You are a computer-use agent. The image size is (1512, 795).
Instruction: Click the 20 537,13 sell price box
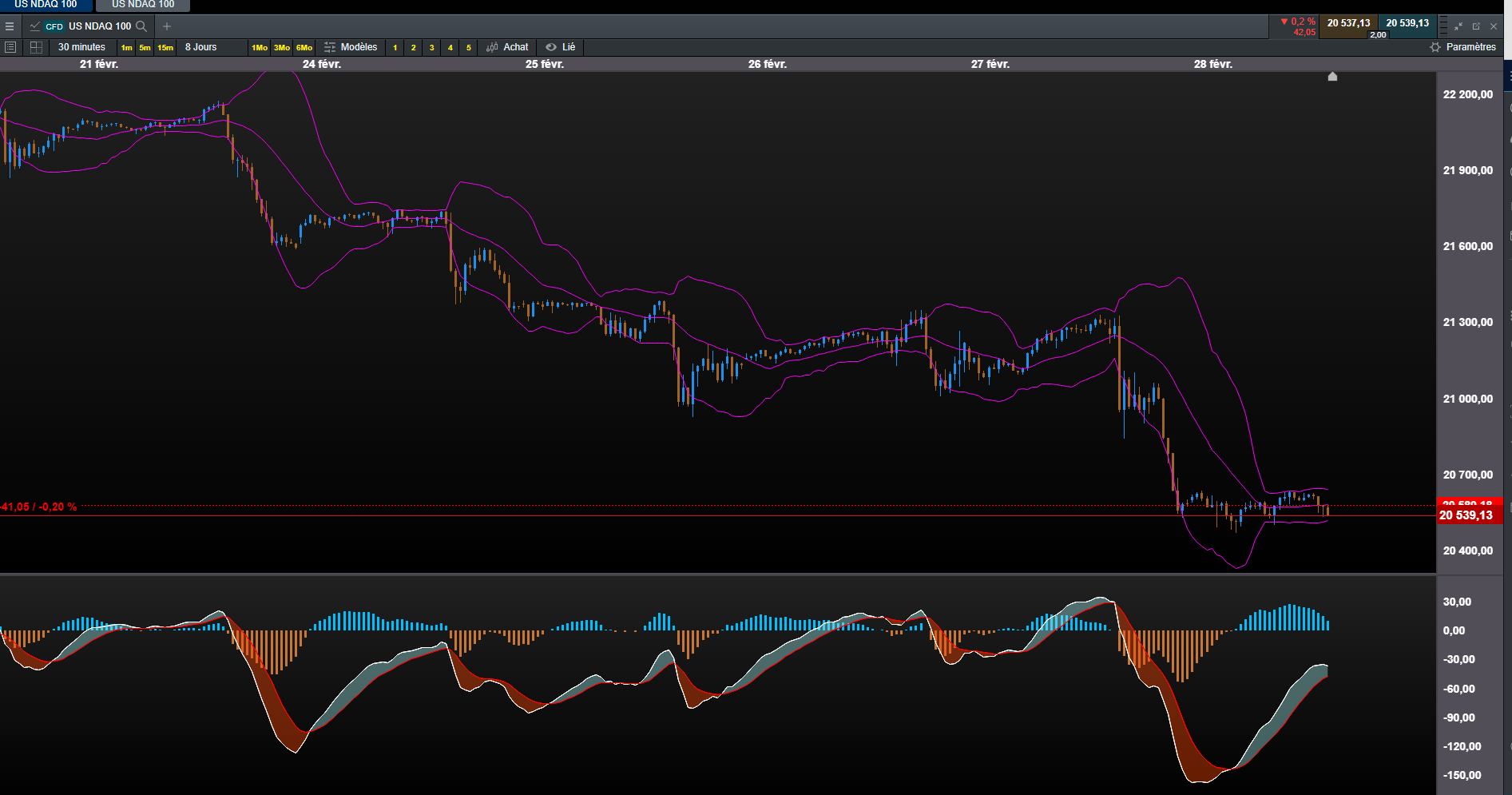1348,23
